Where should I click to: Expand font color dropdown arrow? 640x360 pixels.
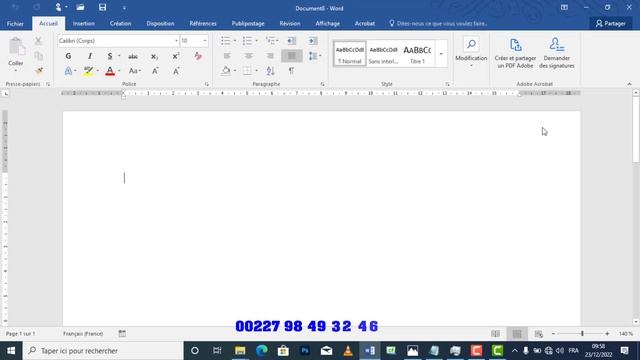click(x=119, y=71)
